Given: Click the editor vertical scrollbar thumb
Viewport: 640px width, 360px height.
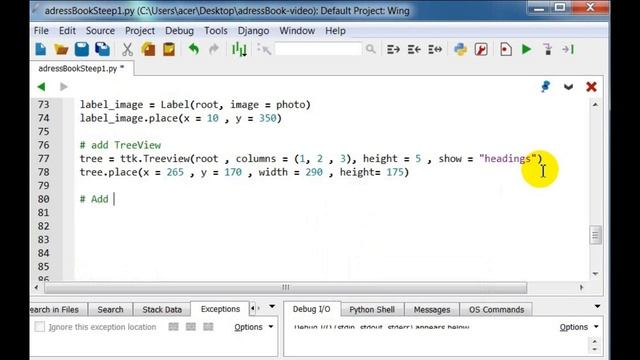Looking at the screenshot, I should pos(595,235).
